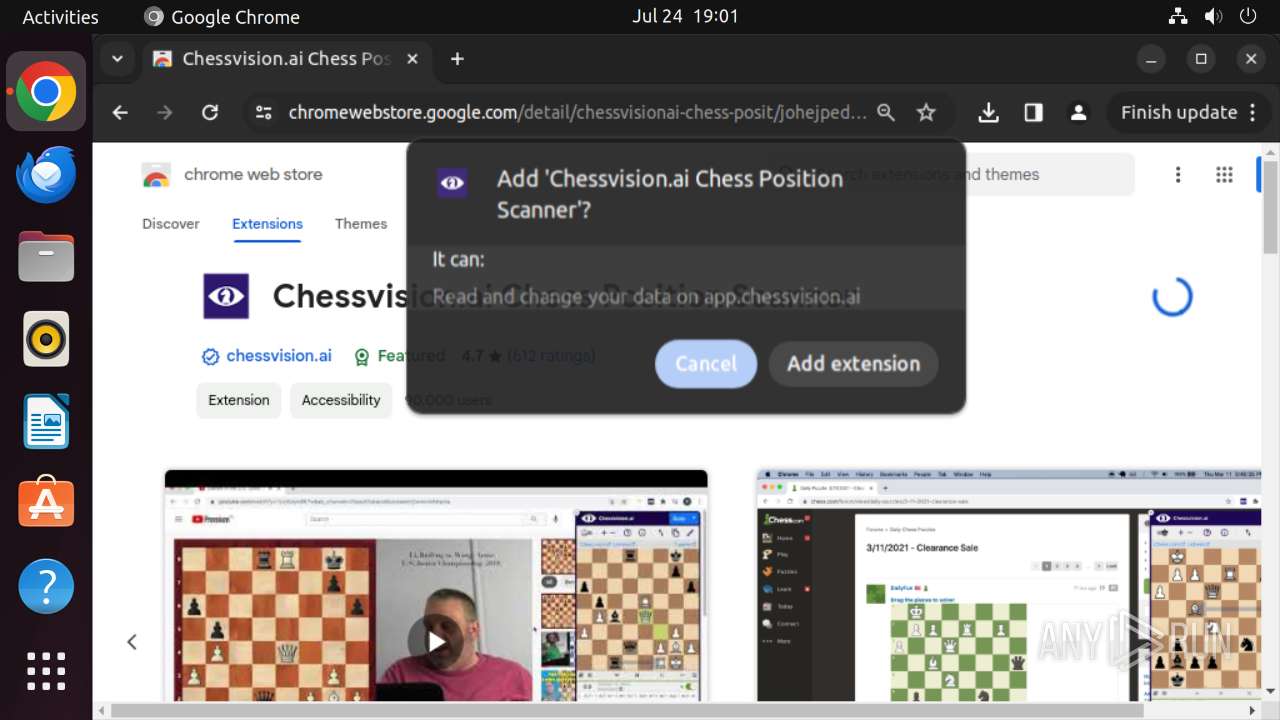Switch to the Themes tab
This screenshot has height=720, width=1280.
361,224
